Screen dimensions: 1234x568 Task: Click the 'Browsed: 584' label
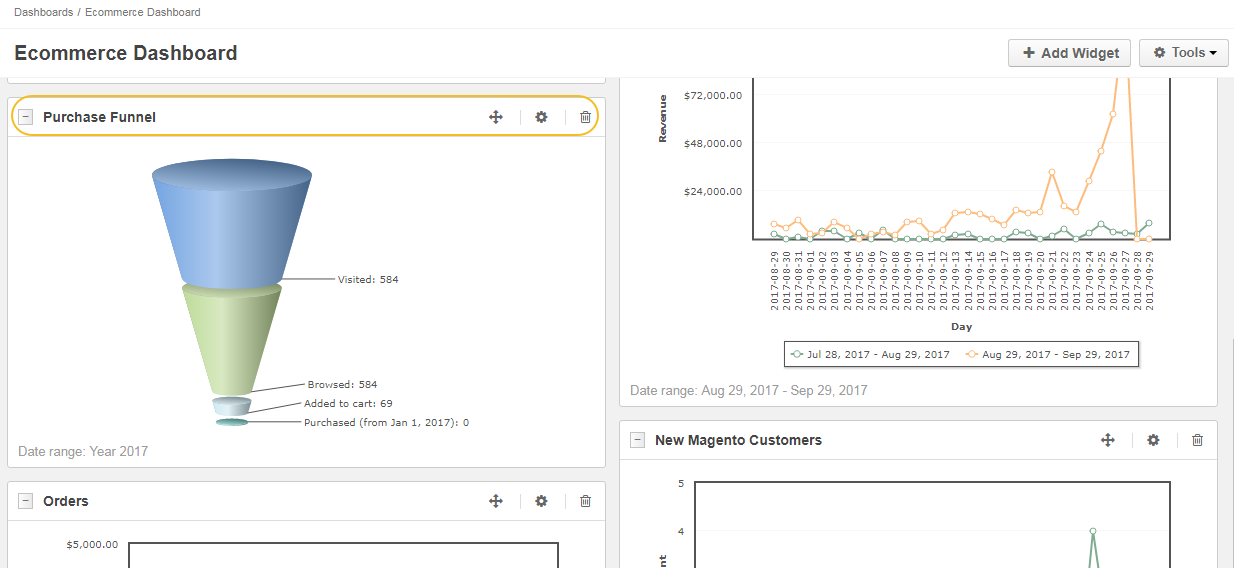click(x=342, y=384)
